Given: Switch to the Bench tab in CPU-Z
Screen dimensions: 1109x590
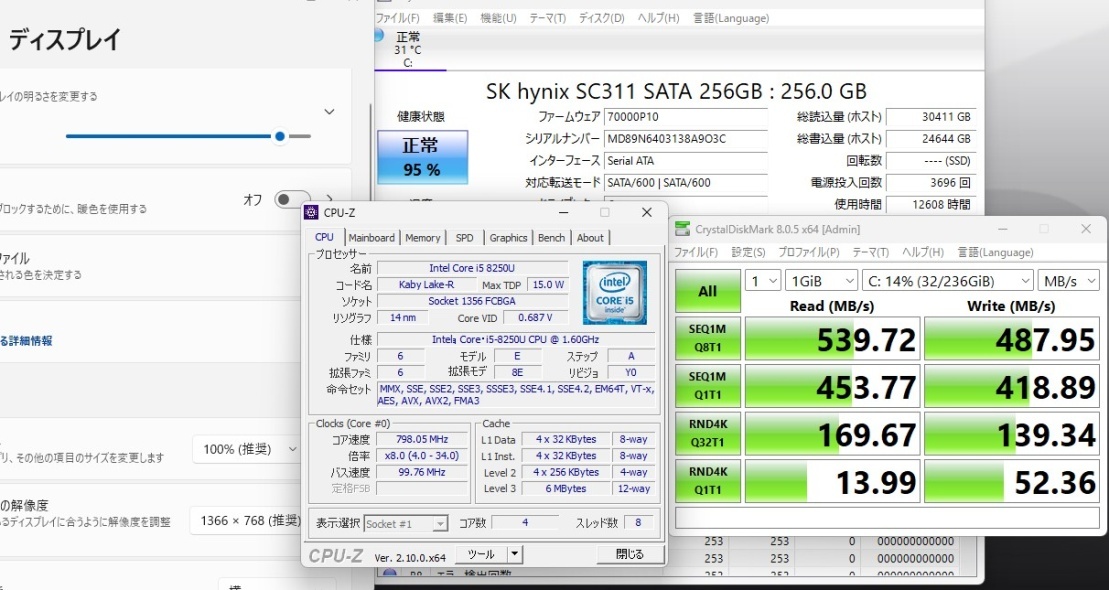Looking at the screenshot, I should pyautogui.click(x=551, y=238).
